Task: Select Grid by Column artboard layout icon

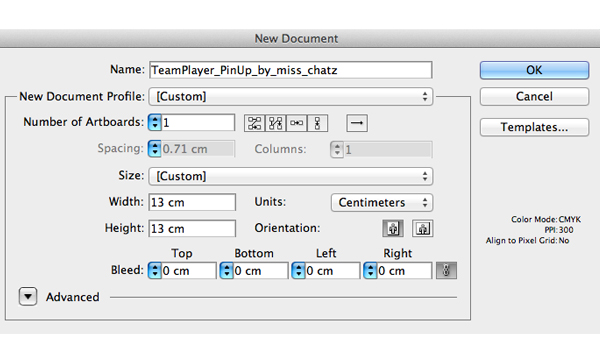Action: coord(276,123)
